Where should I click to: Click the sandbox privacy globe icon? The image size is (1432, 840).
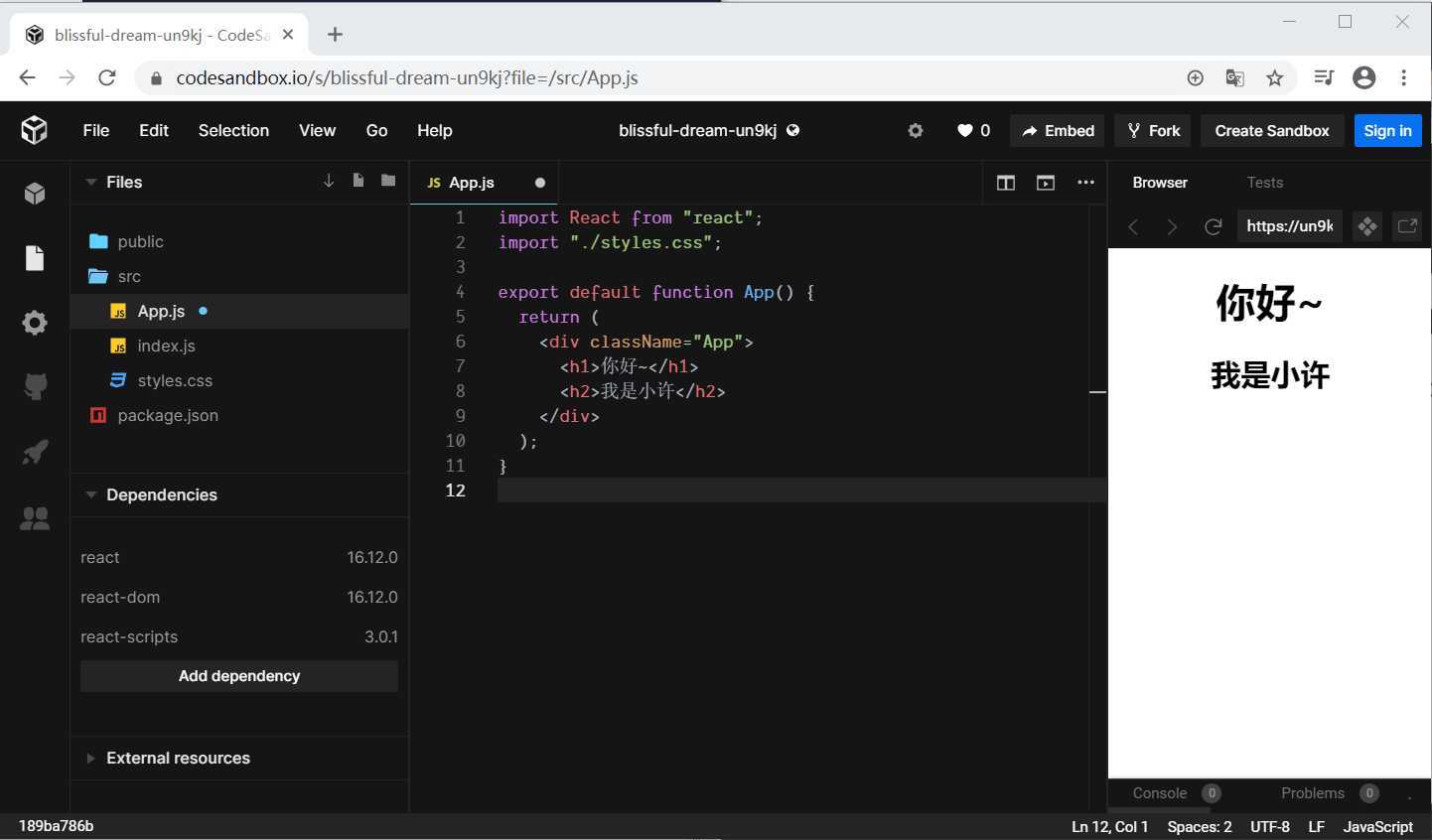(793, 130)
